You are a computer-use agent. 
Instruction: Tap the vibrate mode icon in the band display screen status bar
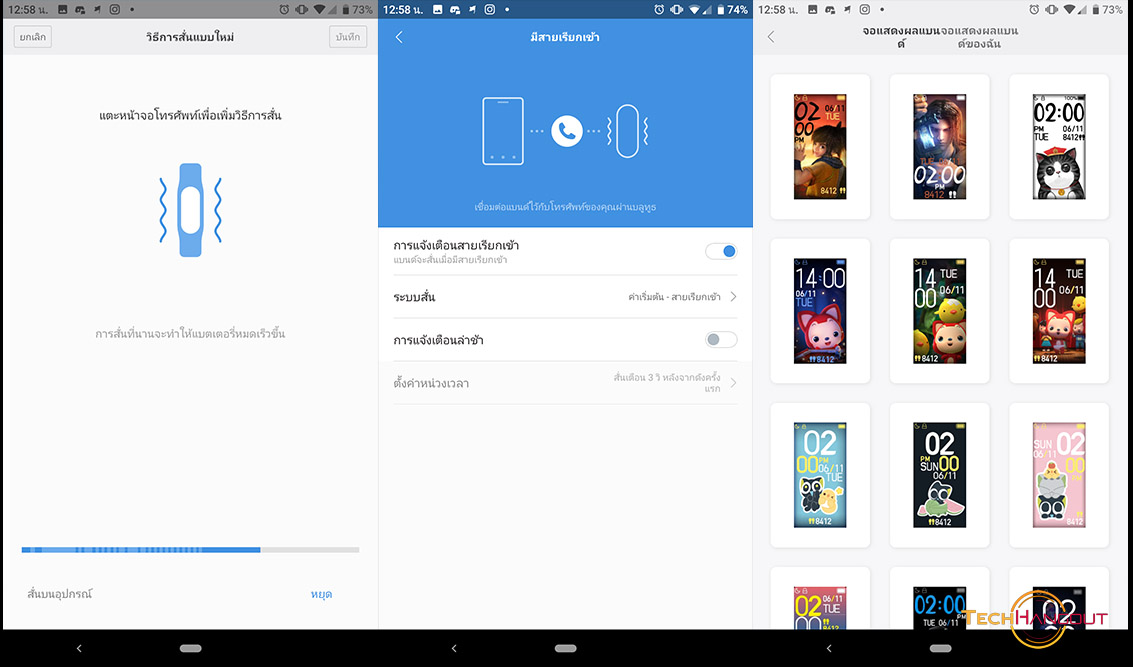[1051, 9]
